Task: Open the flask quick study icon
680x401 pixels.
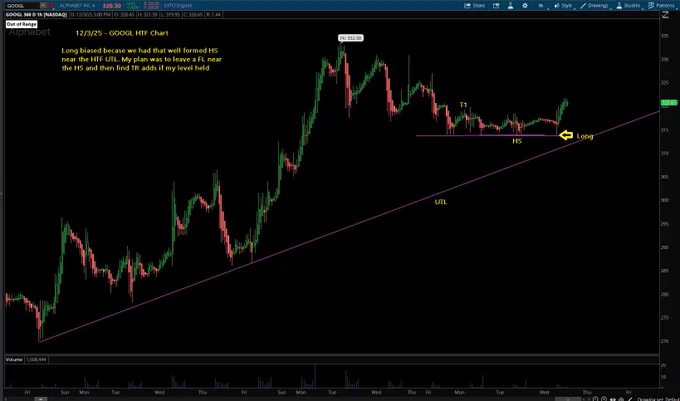Action: click(x=510, y=6)
